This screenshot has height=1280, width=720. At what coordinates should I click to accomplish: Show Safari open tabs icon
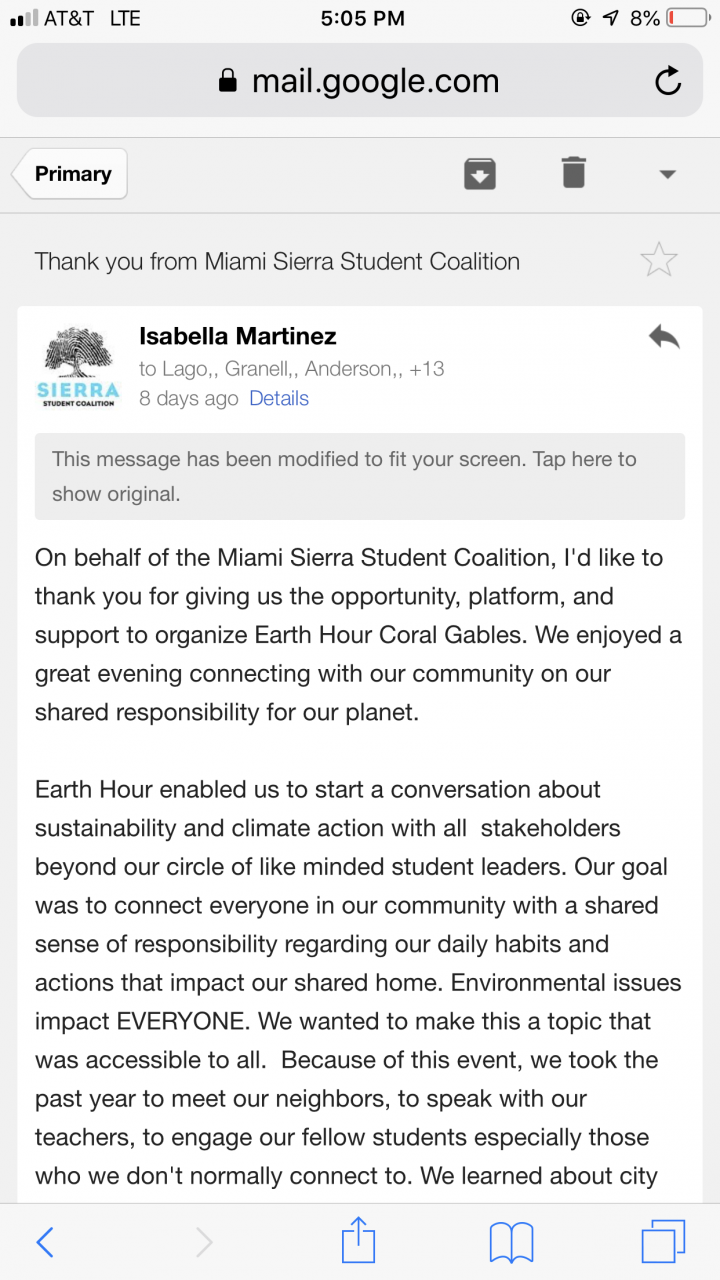663,1242
